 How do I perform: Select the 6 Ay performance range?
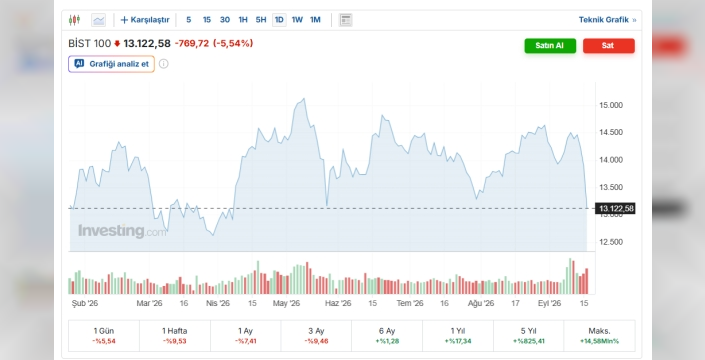pos(387,336)
